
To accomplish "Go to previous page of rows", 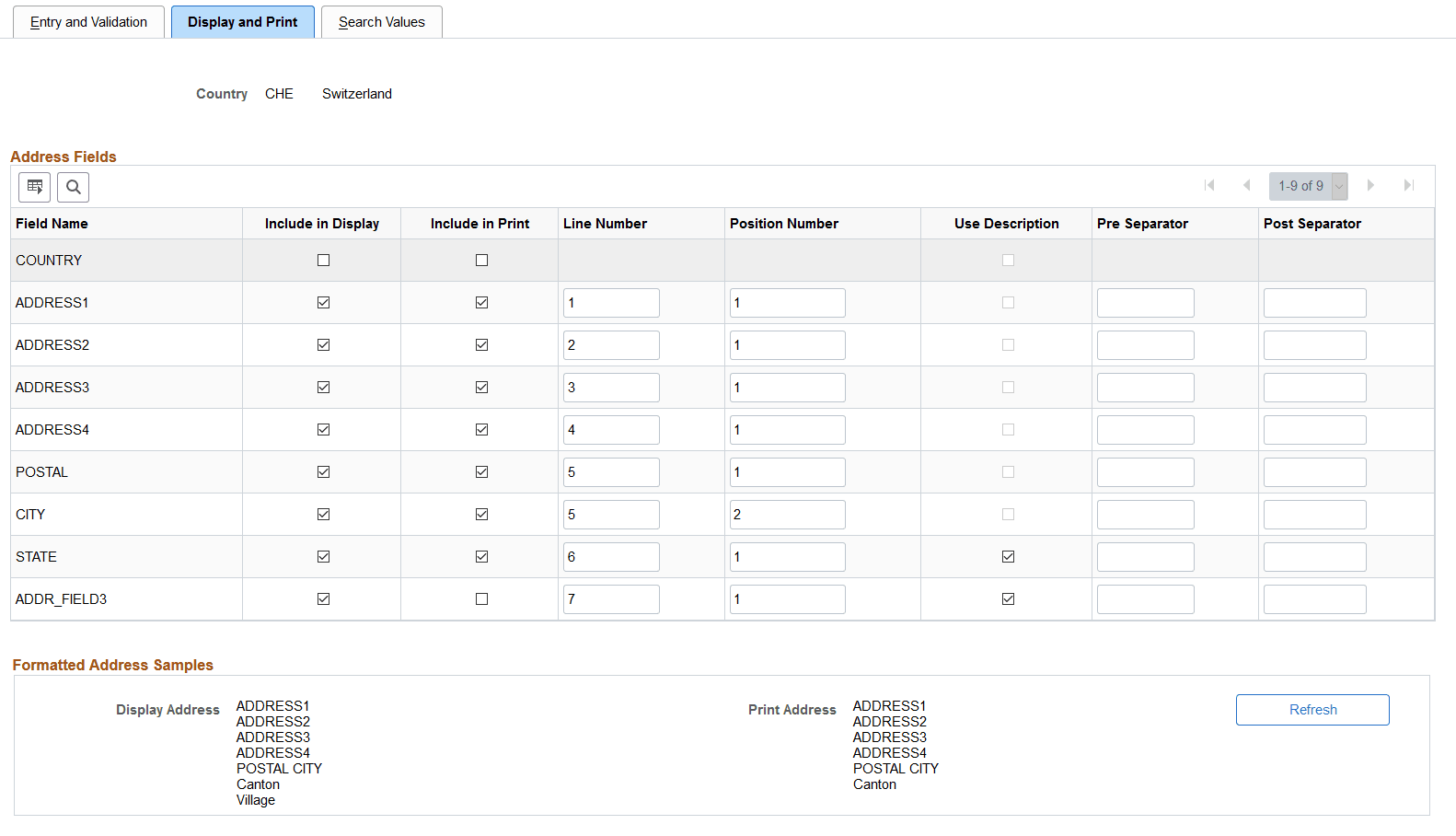I will click(x=1247, y=185).
